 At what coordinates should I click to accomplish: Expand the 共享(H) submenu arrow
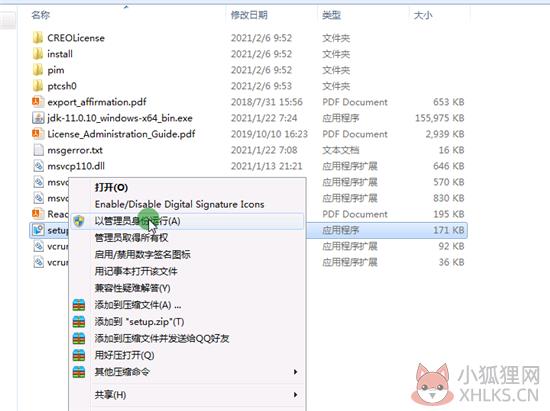click(x=295, y=395)
